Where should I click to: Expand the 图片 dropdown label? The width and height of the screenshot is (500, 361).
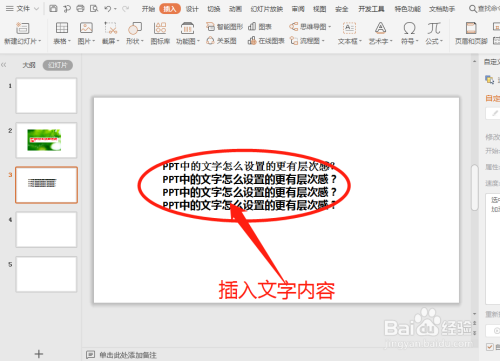tap(86, 41)
